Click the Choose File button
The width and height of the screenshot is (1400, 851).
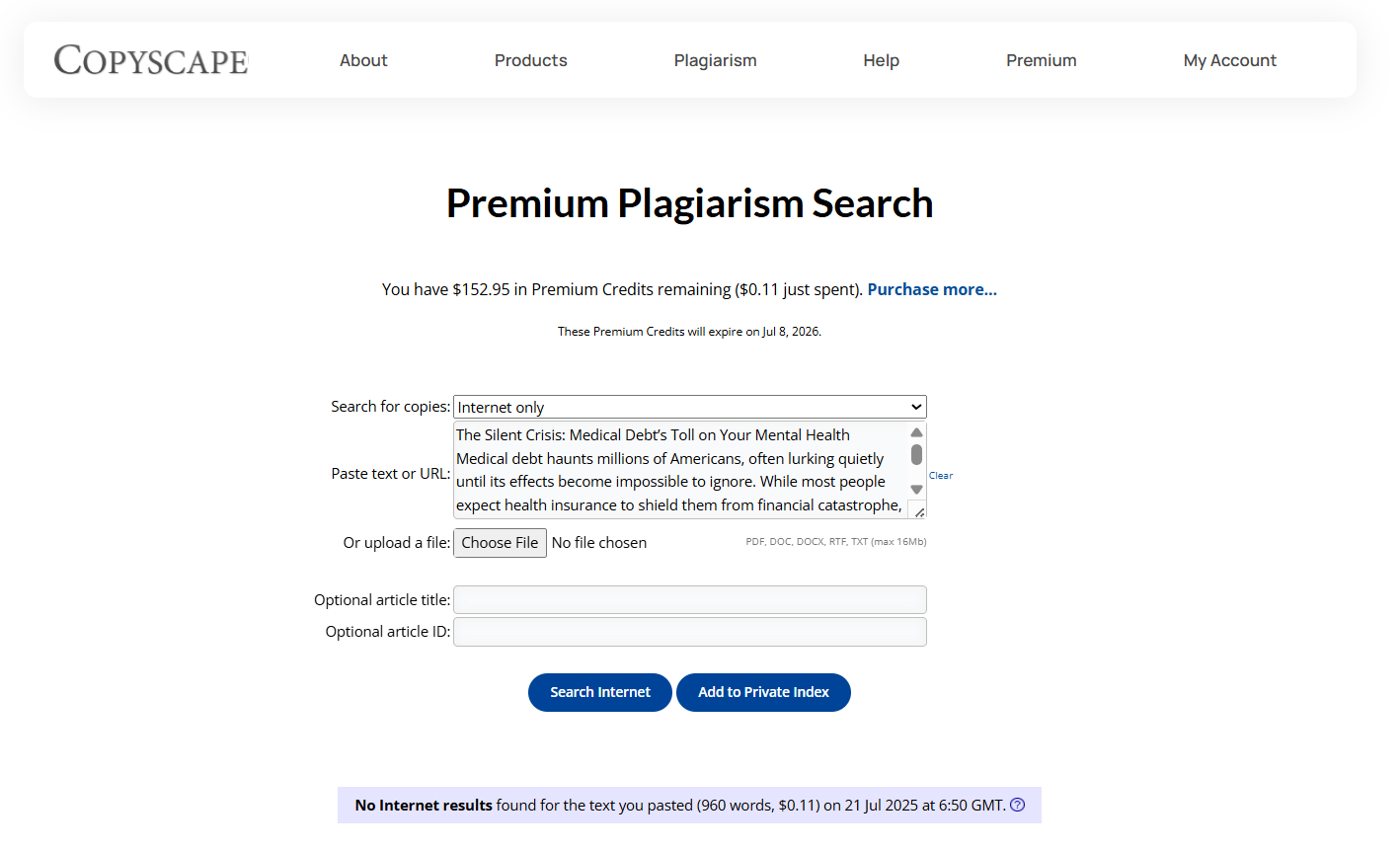tap(500, 543)
